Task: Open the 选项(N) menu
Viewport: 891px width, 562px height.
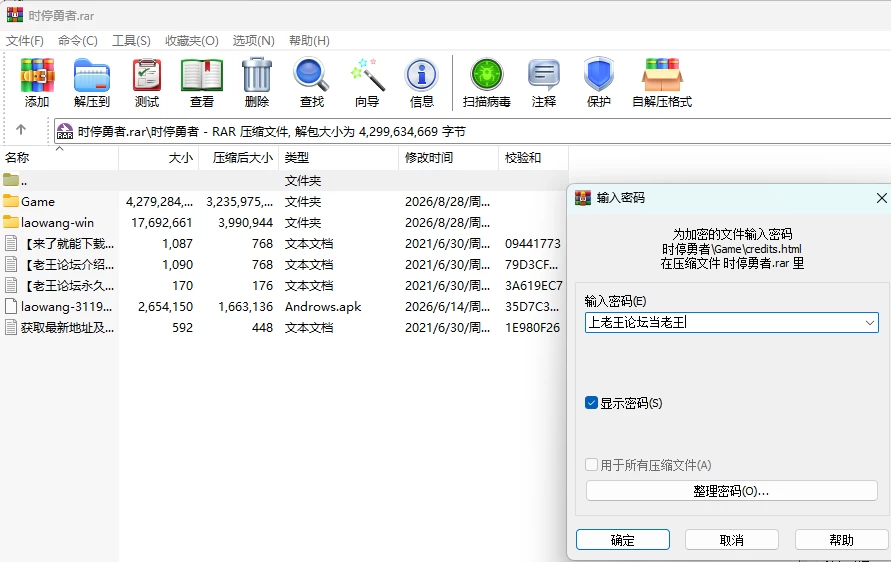Action: point(253,41)
